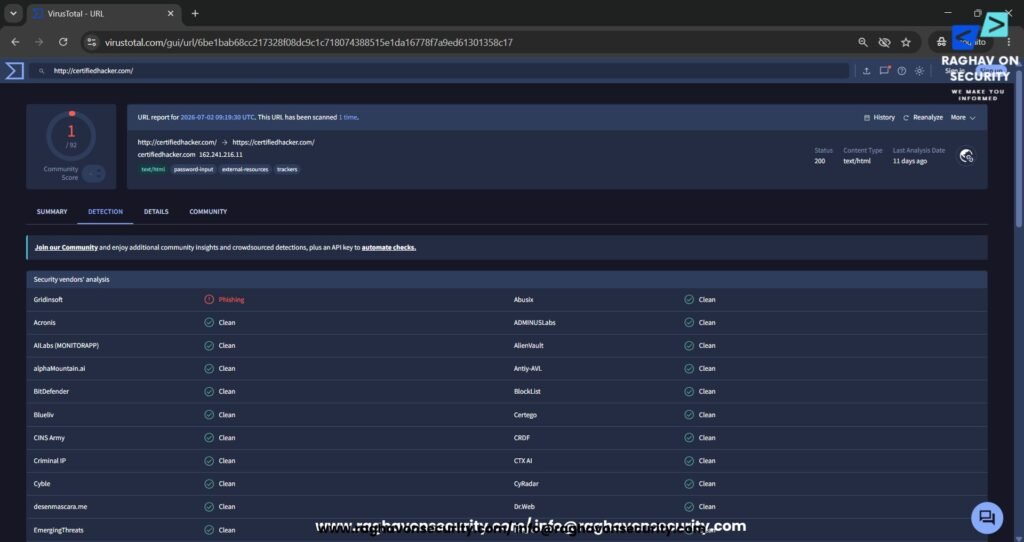This screenshot has height=542, width=1024.
Task: Click the check icon in the BitDefender row
Action: 209,392
